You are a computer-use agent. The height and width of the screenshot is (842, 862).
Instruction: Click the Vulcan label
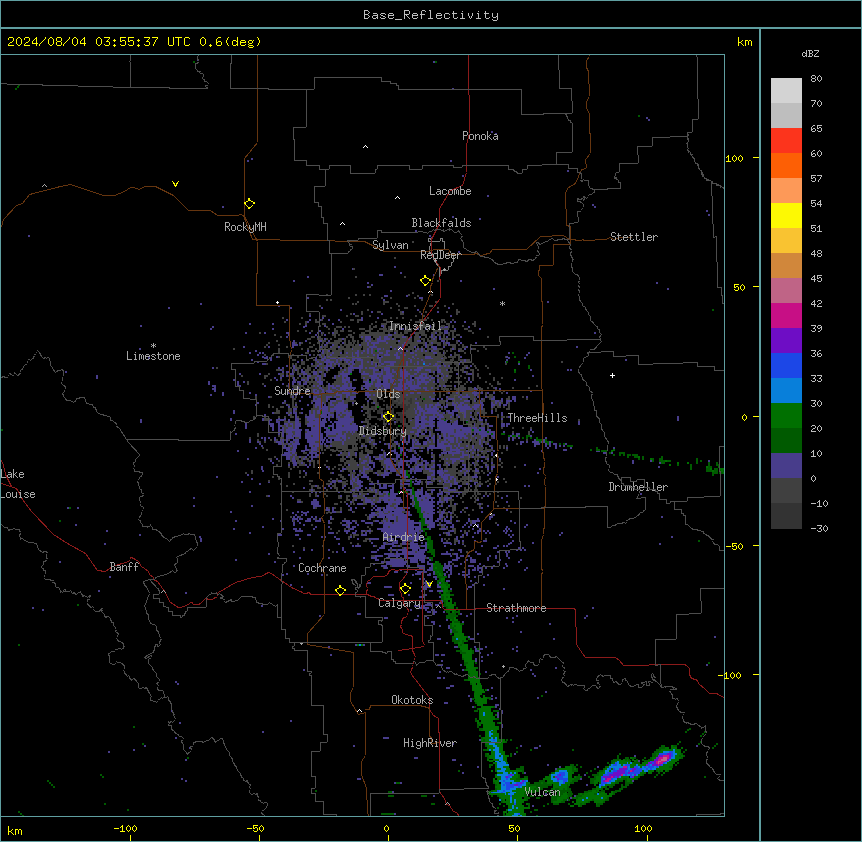543,792
